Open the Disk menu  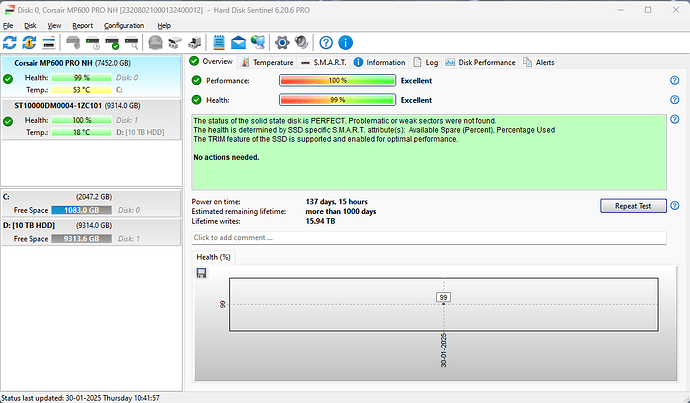(x=30, y=25)
